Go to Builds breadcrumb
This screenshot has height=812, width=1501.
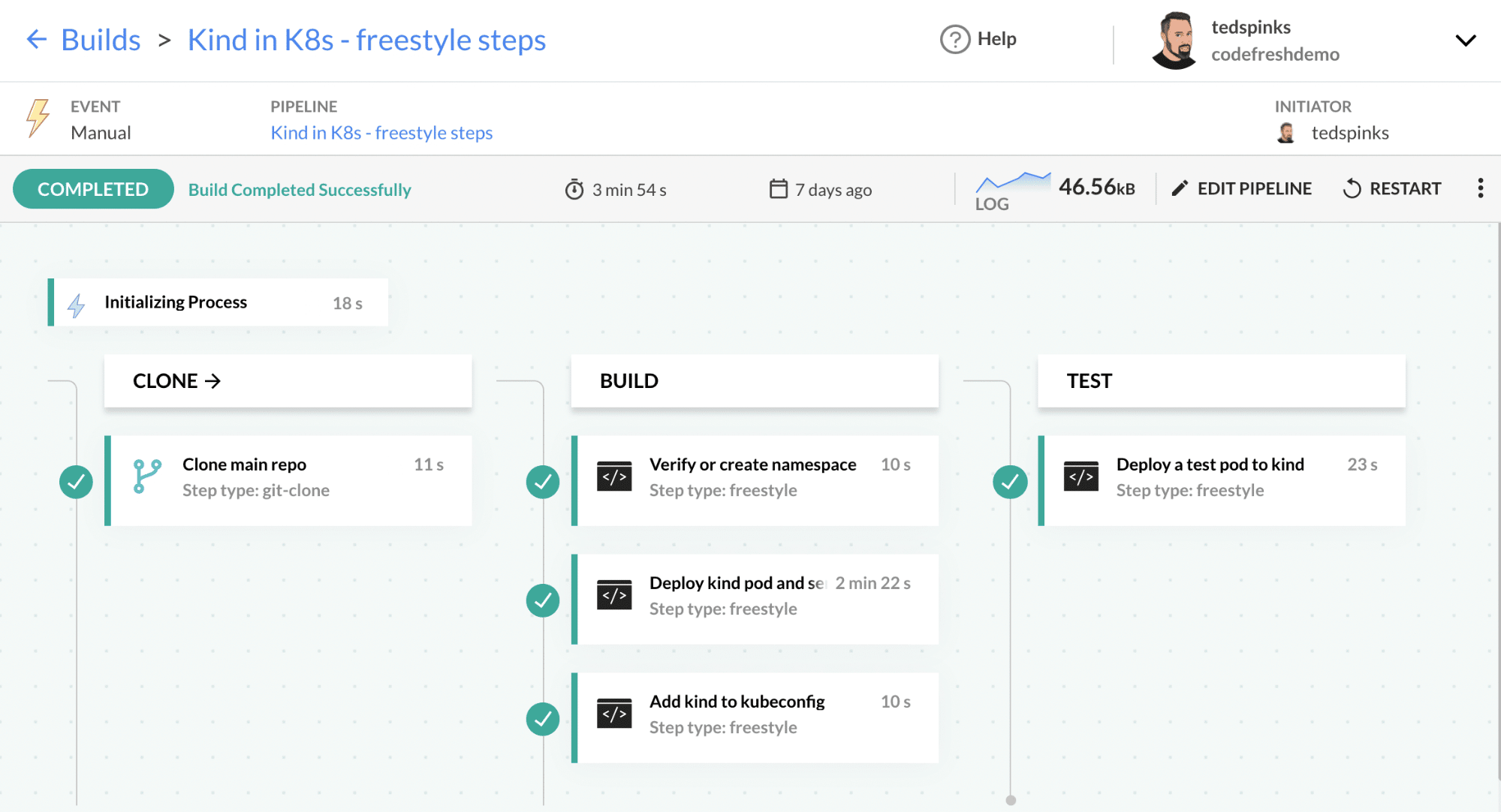[101, 40]
